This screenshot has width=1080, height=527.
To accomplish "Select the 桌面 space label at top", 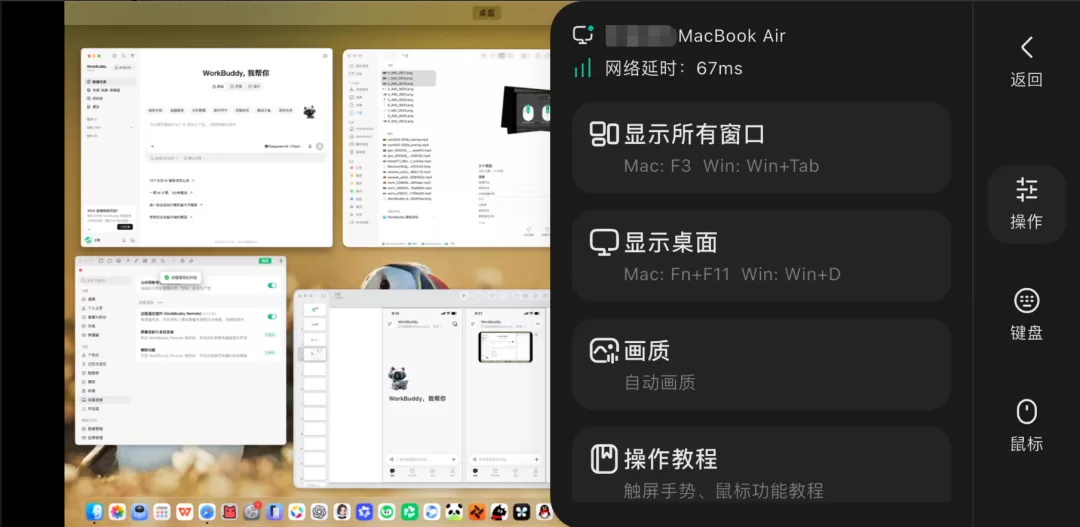I will point(487,12).
